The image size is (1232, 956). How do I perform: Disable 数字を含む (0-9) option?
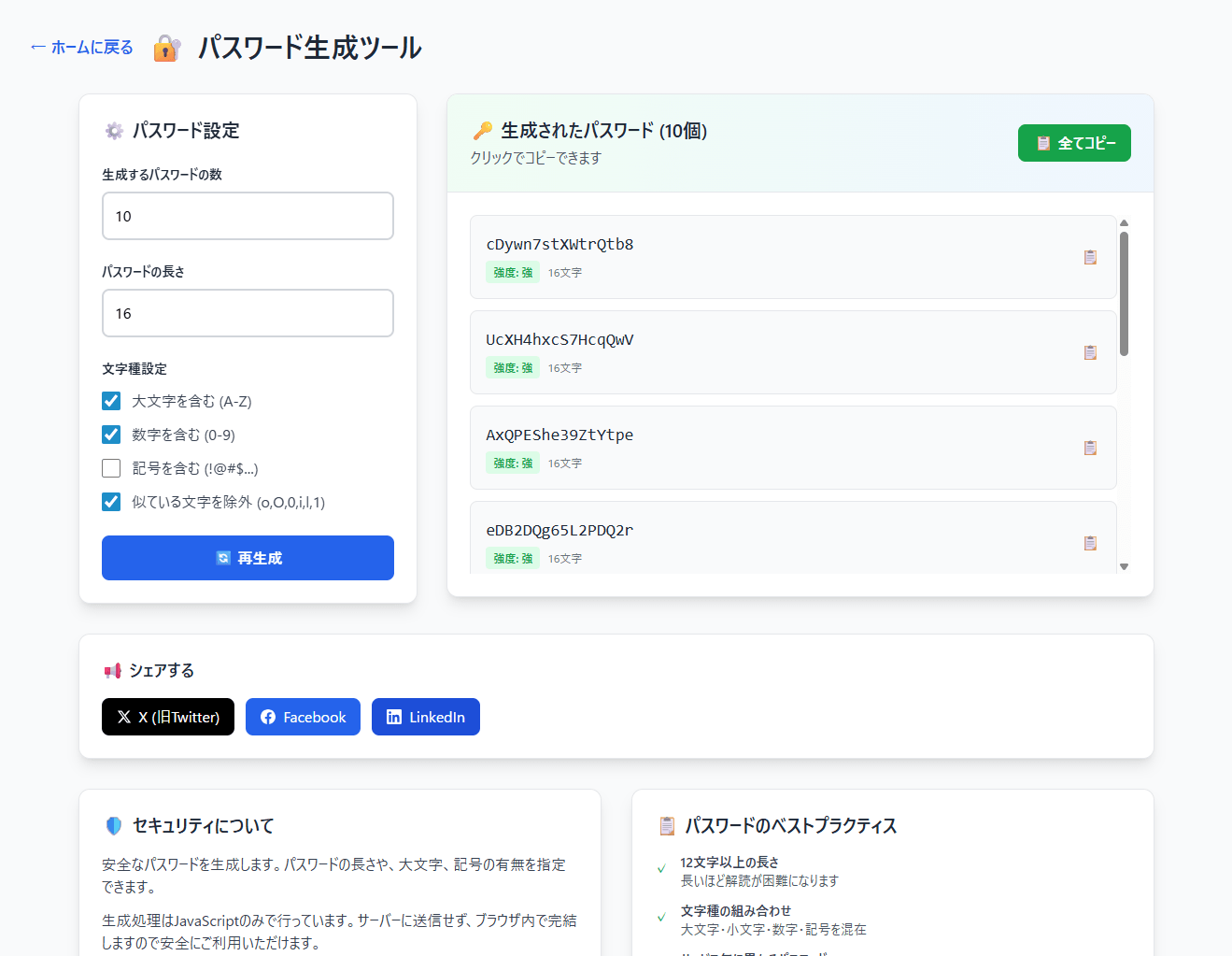point(111,435)
